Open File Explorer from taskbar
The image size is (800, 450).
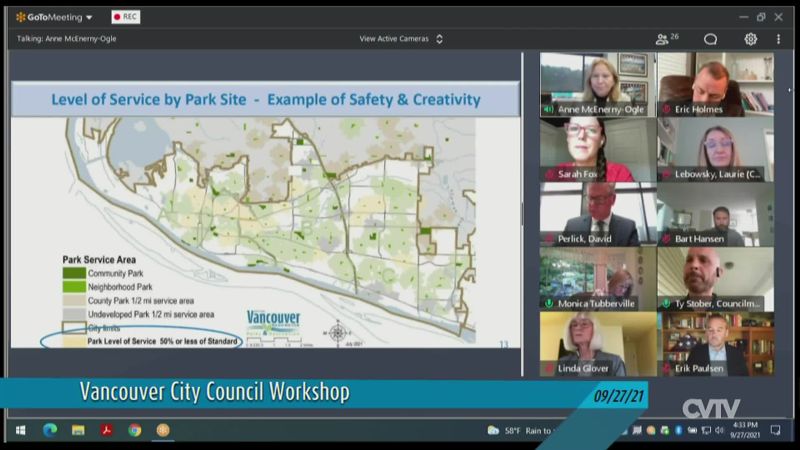click(x=77, y=430)
